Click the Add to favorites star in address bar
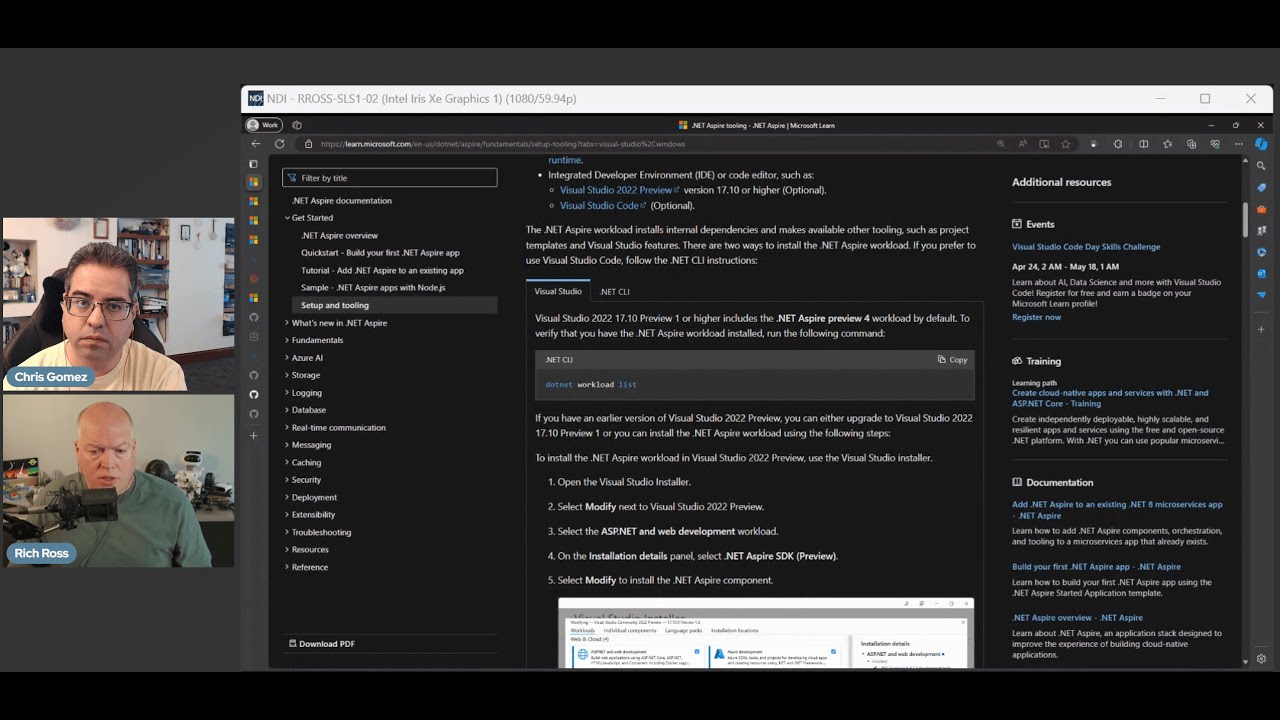The width and height of the screenshot is (1280, 720). 1065,144
